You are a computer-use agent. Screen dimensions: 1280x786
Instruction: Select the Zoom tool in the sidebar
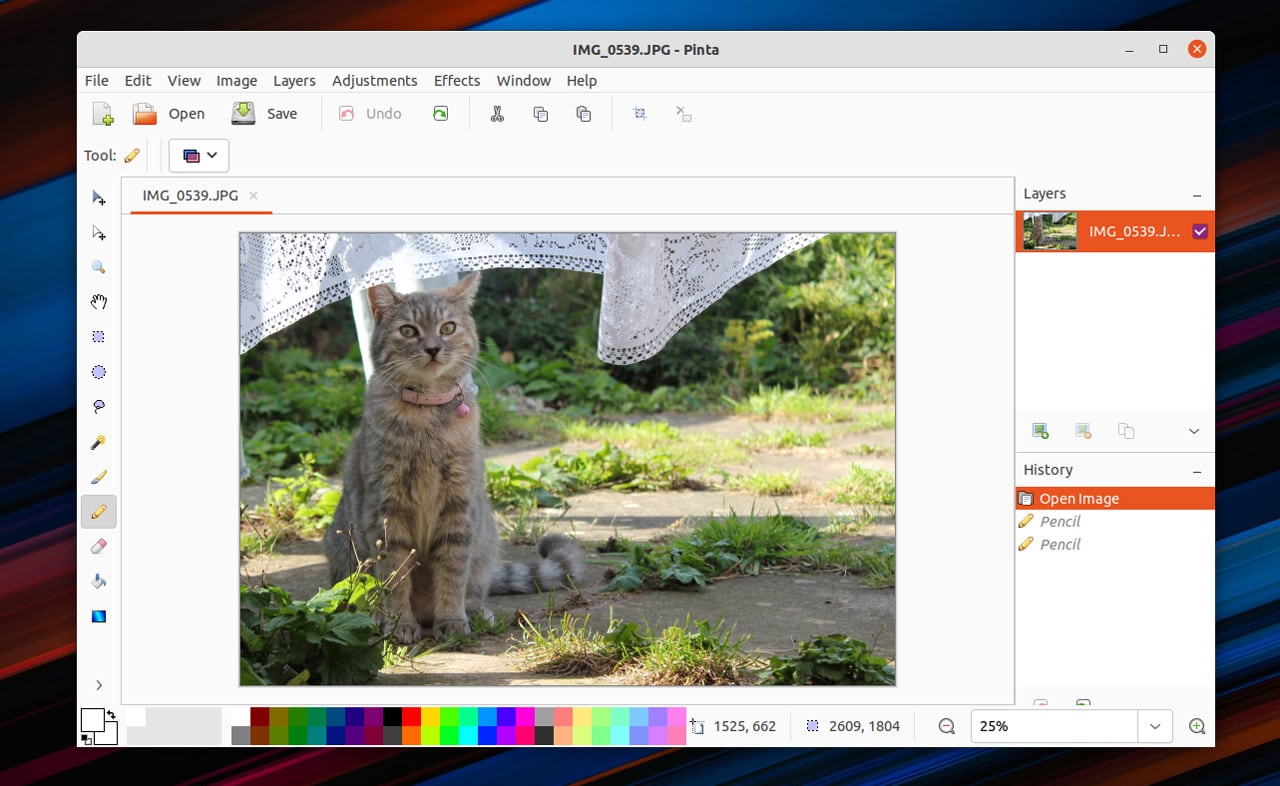[98, 267]
